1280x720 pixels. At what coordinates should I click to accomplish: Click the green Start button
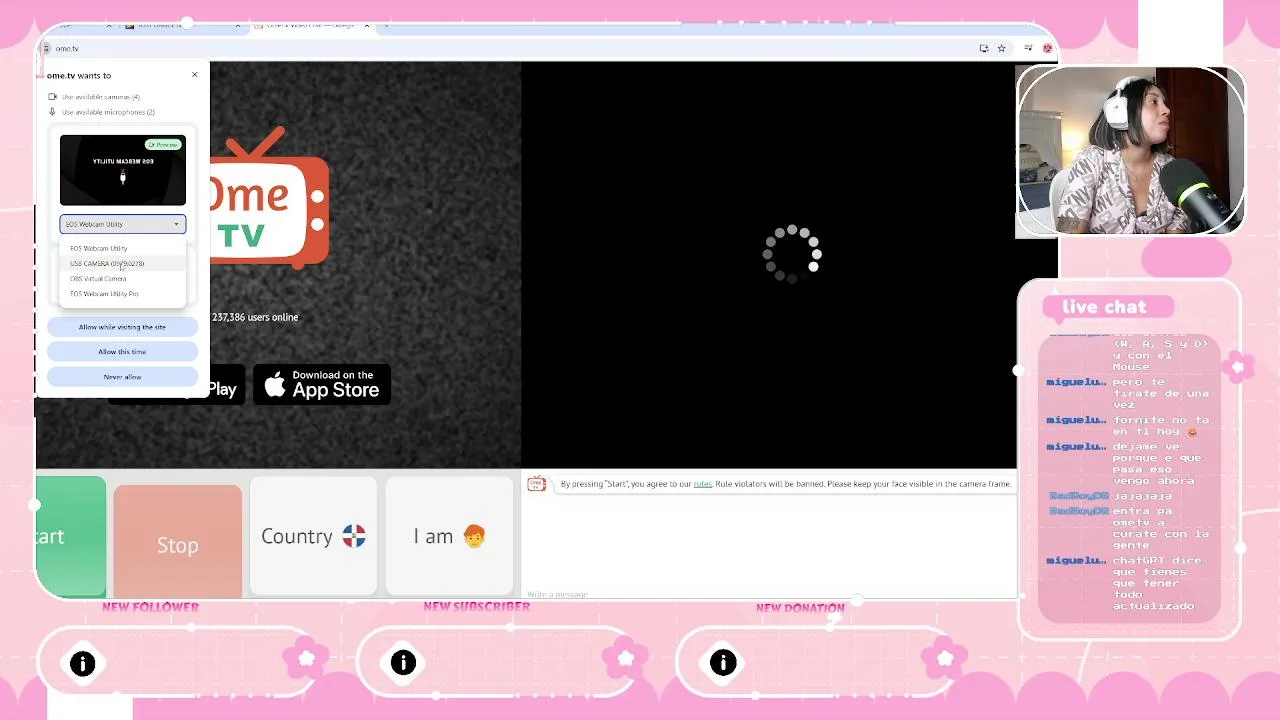click(71, 537)
